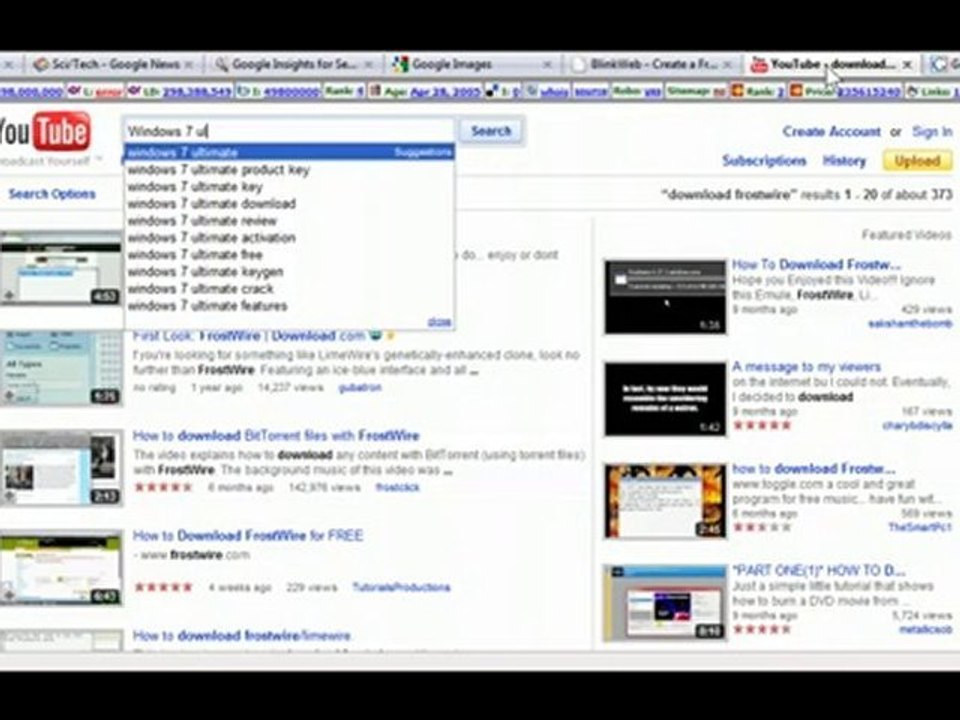The width and height of the screenshot is (960, 720).
Task: Open thumbnail of First Look FrostWire video
Action: tap(61, 369)
